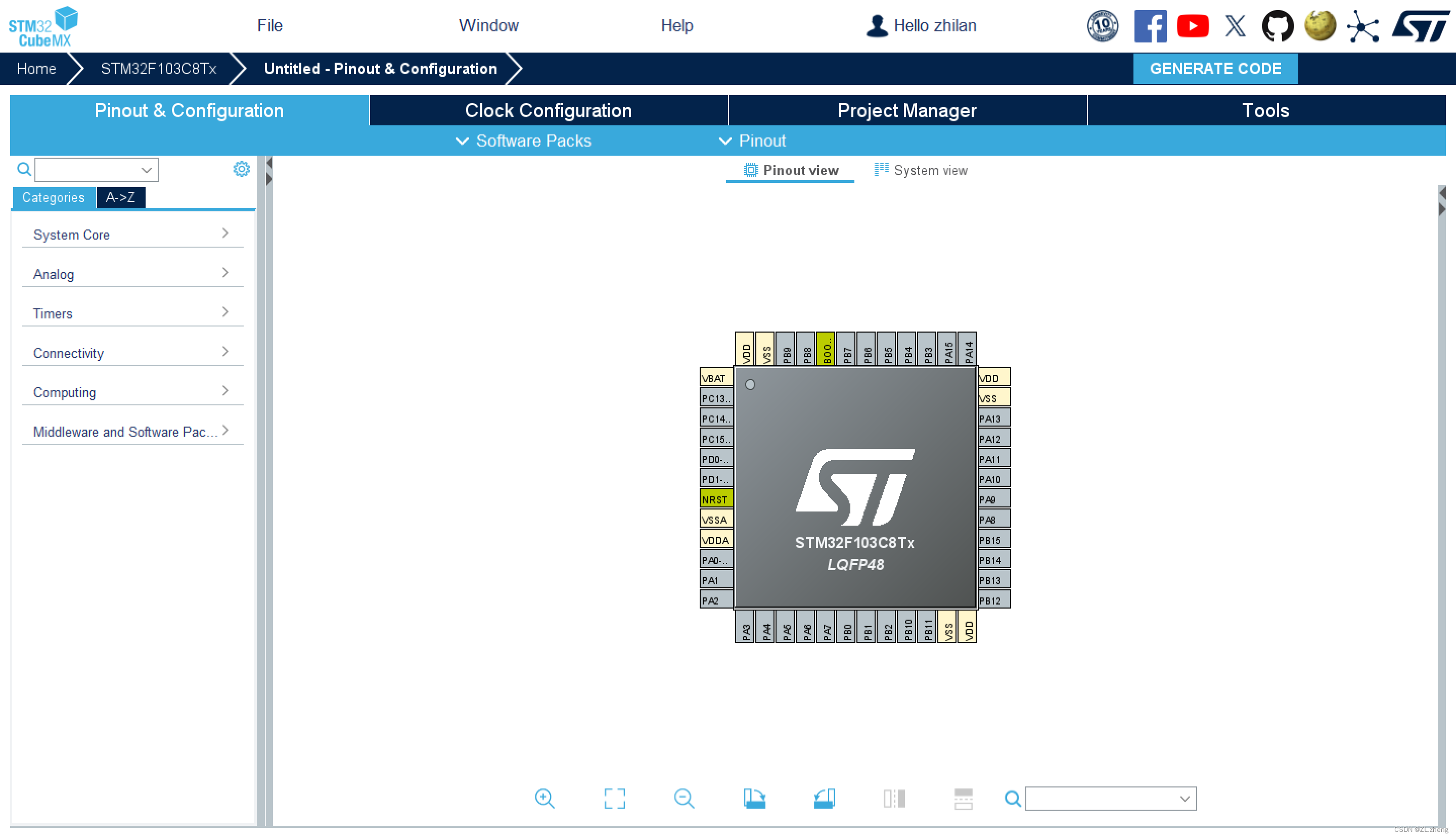Click the VDDA pin on the left side
The width and height of the screenshot is (1456, 838).
(x=716, y=539)
